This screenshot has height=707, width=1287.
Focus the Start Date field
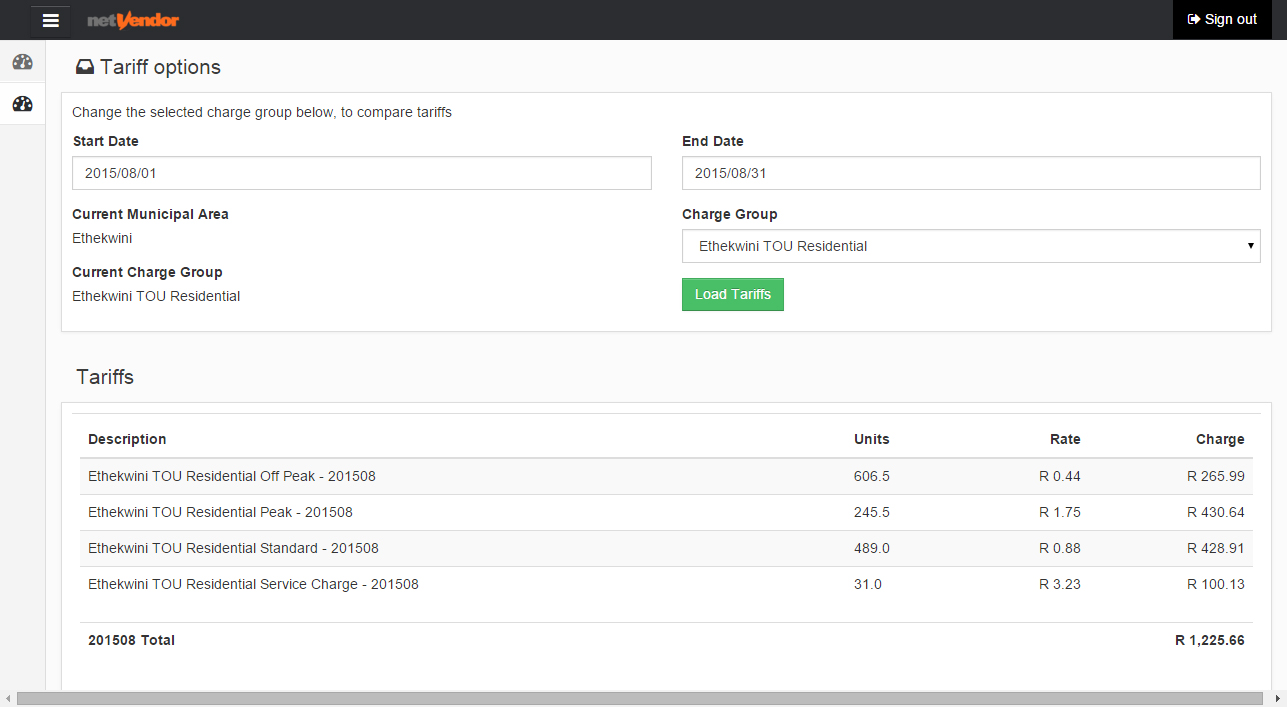point(362,173)
